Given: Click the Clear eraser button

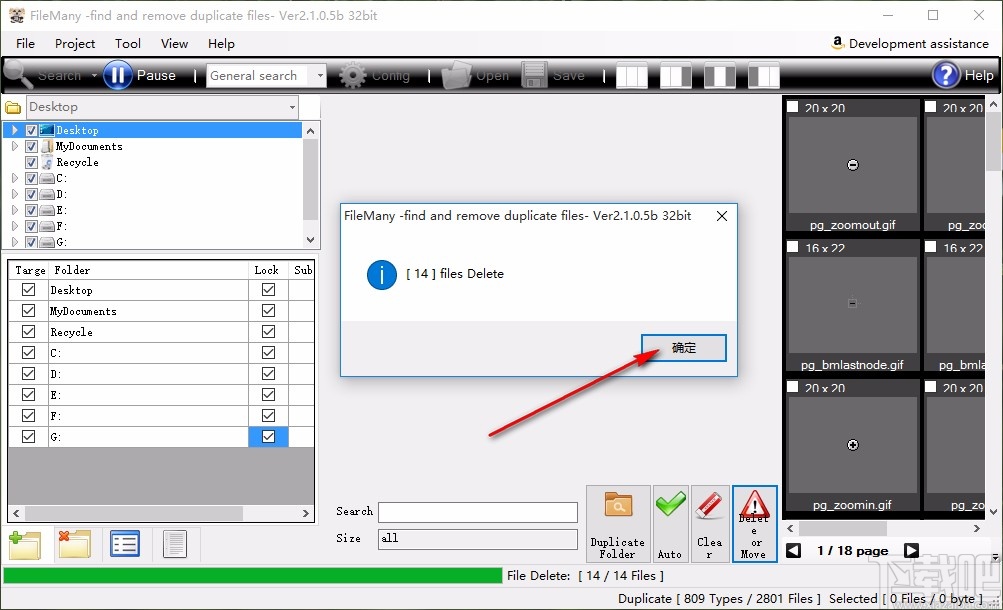Looking at the screenshot, I should tap(709, 524).
